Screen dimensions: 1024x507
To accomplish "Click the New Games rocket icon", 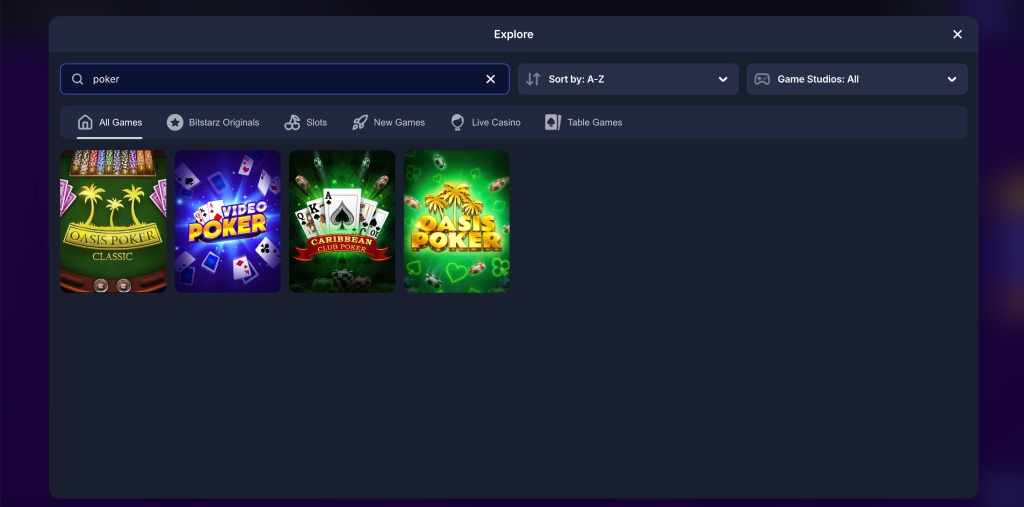I will click(x=360, y=122).
